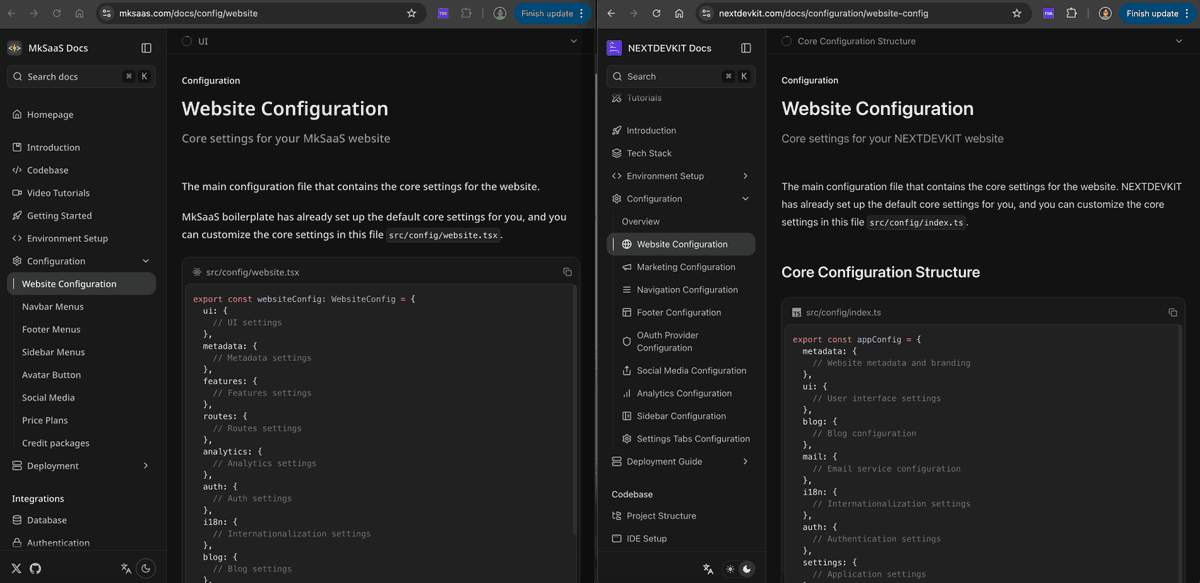Expand NEXTDEVKIT Deployment Guide chevron

pos(746,462)
